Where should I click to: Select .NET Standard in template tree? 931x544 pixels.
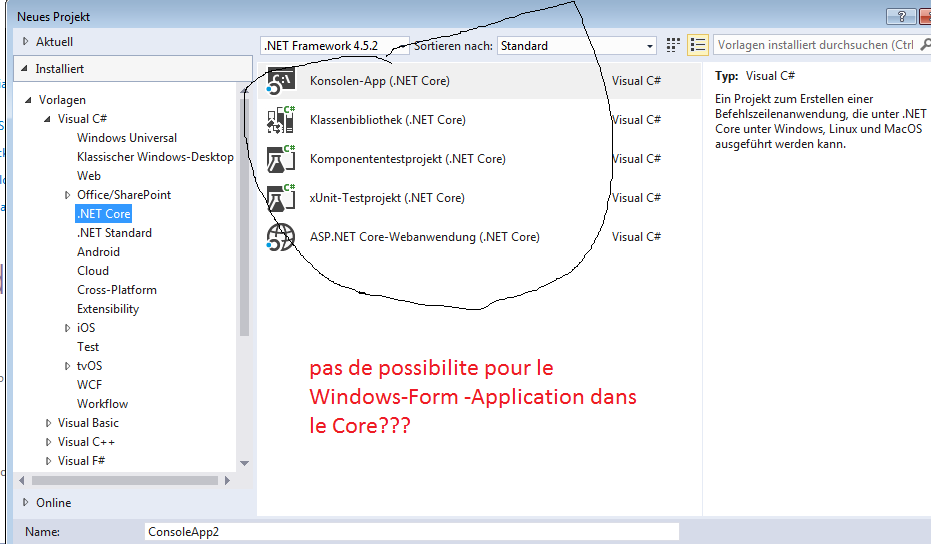pos(114,233)
